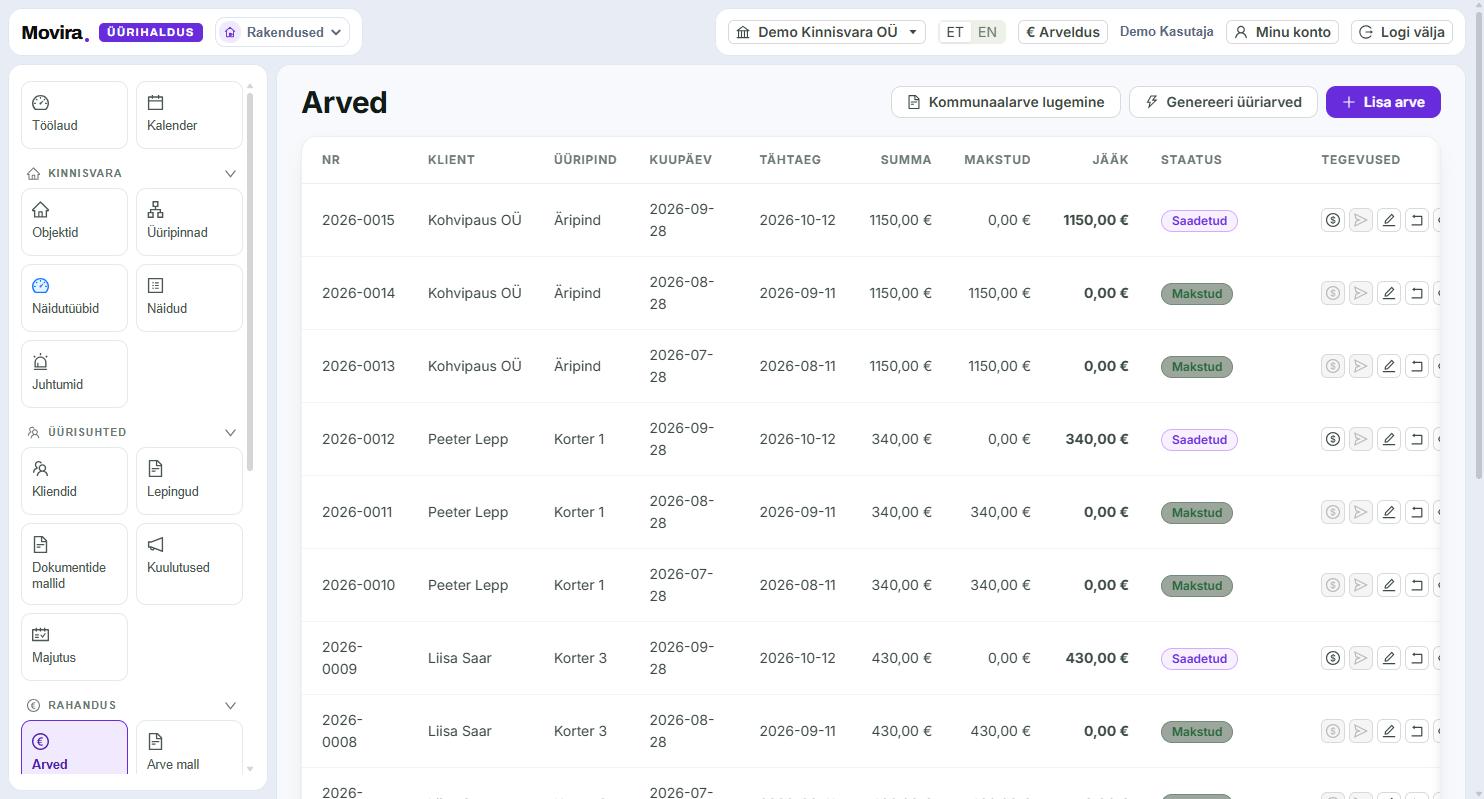Click the Movira logo
This screenshot has width=1484, height=799.
coord(55,33)
